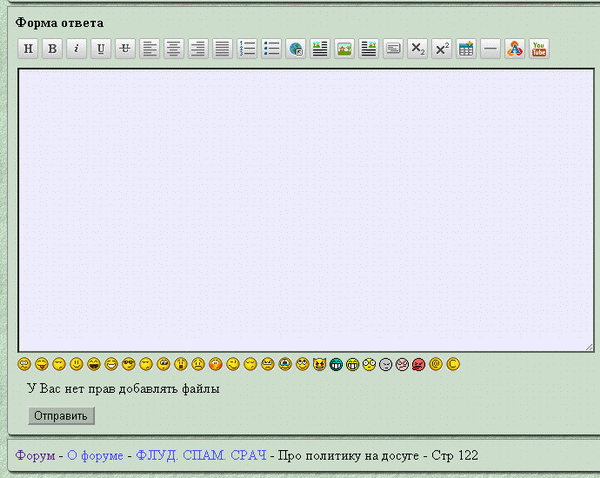Insert a heading with H button
This screenshot has width=600, height=478.
28,49
